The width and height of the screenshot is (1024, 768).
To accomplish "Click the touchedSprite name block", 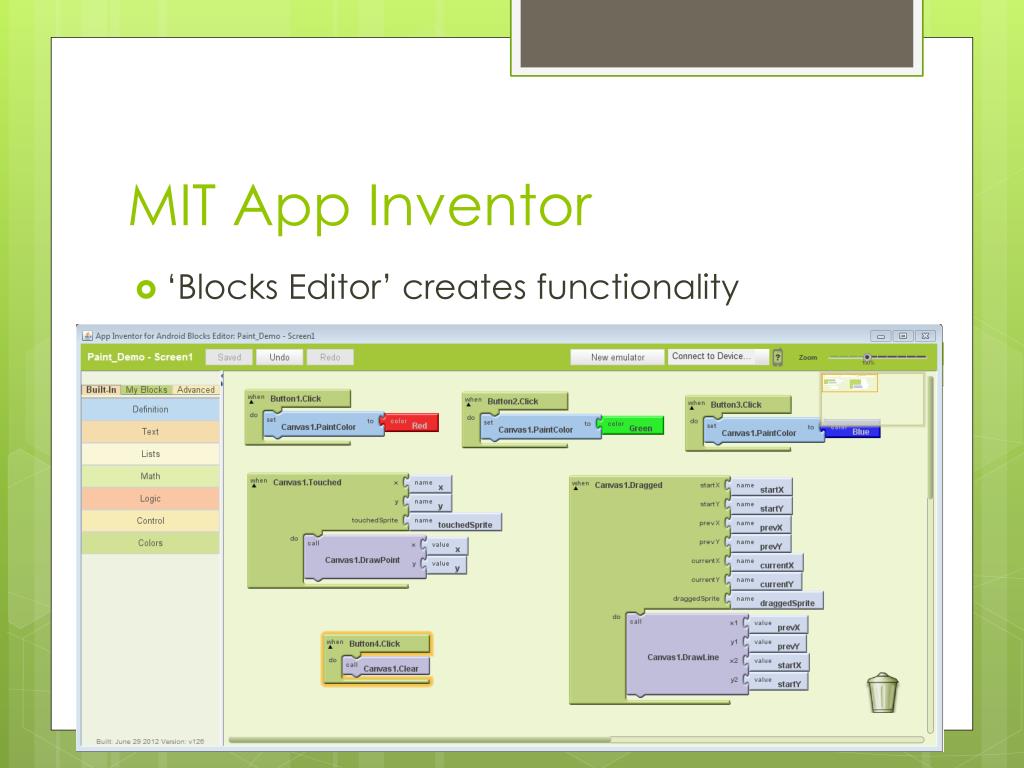I will 455,522.
